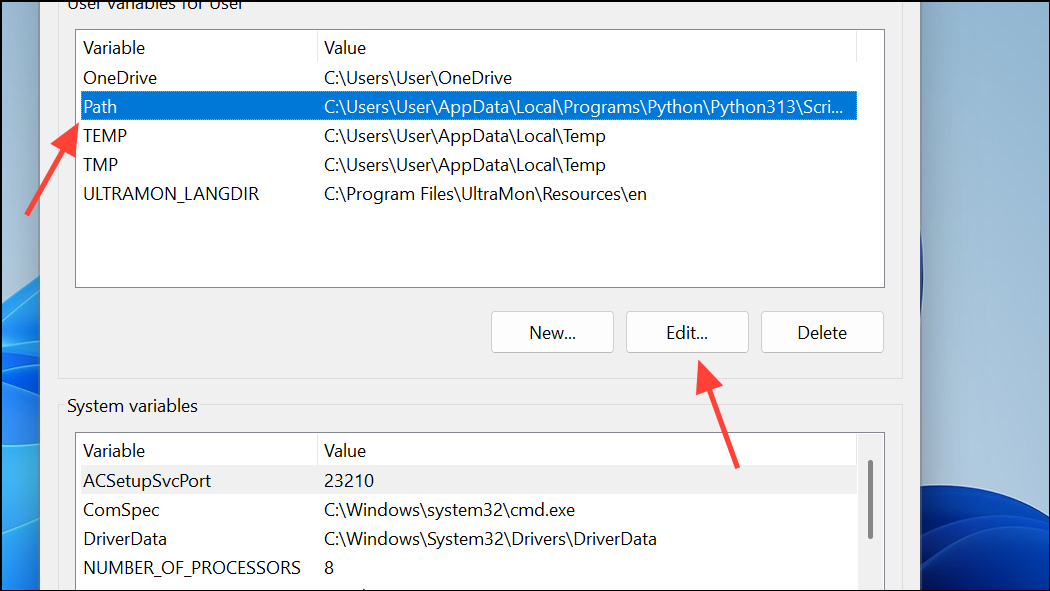Click the Edit... button to modify Path
Viewport: 1050px width, 591px height.
tap(686, 331)
